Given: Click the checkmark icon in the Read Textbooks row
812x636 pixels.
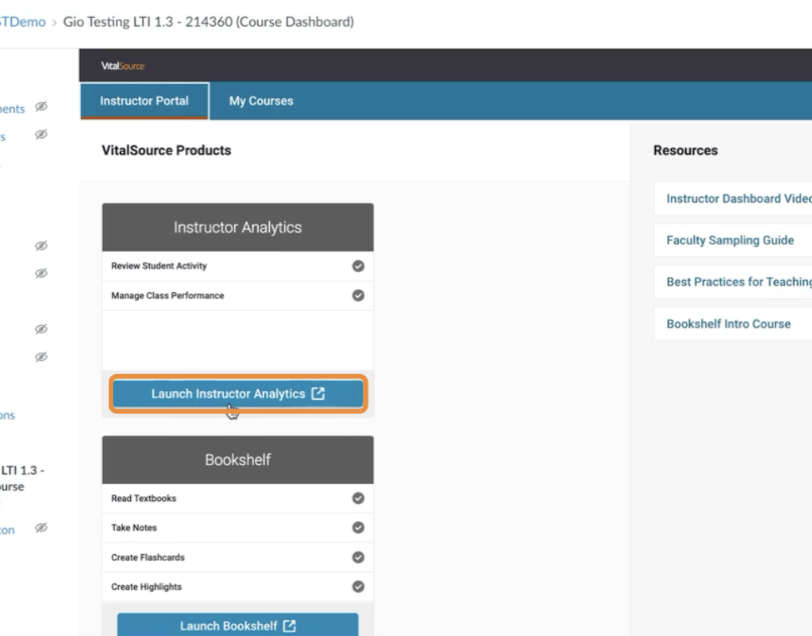Looking at the screenshot, I should point(358,498).
